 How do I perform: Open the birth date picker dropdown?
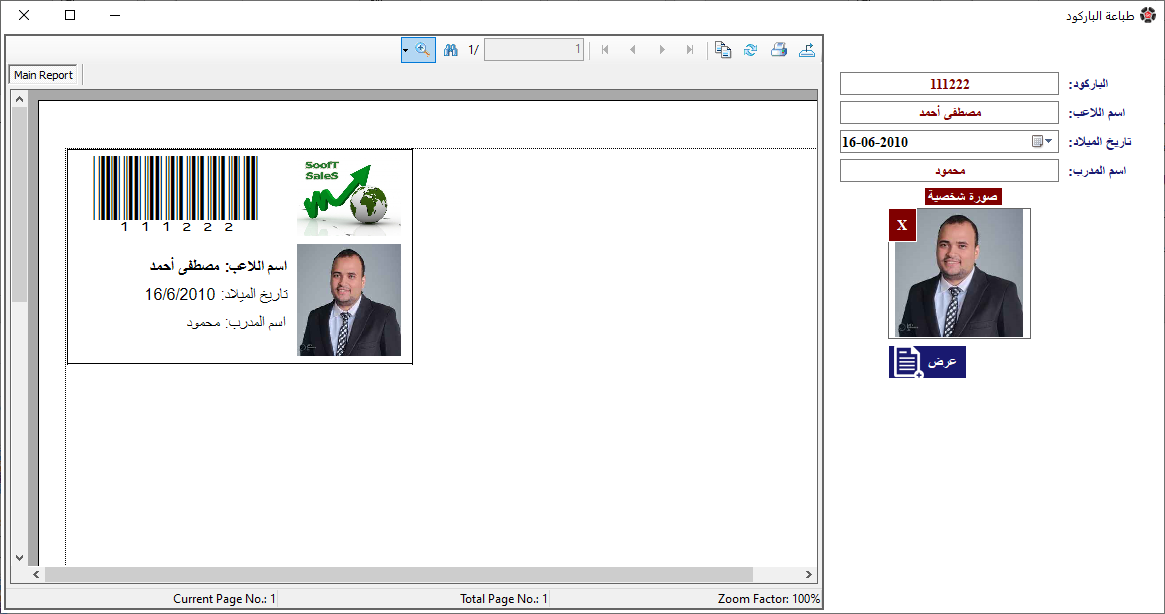[1048, 142]
